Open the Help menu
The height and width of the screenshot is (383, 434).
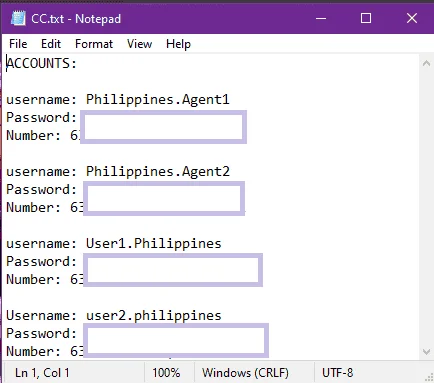point(178,44)
